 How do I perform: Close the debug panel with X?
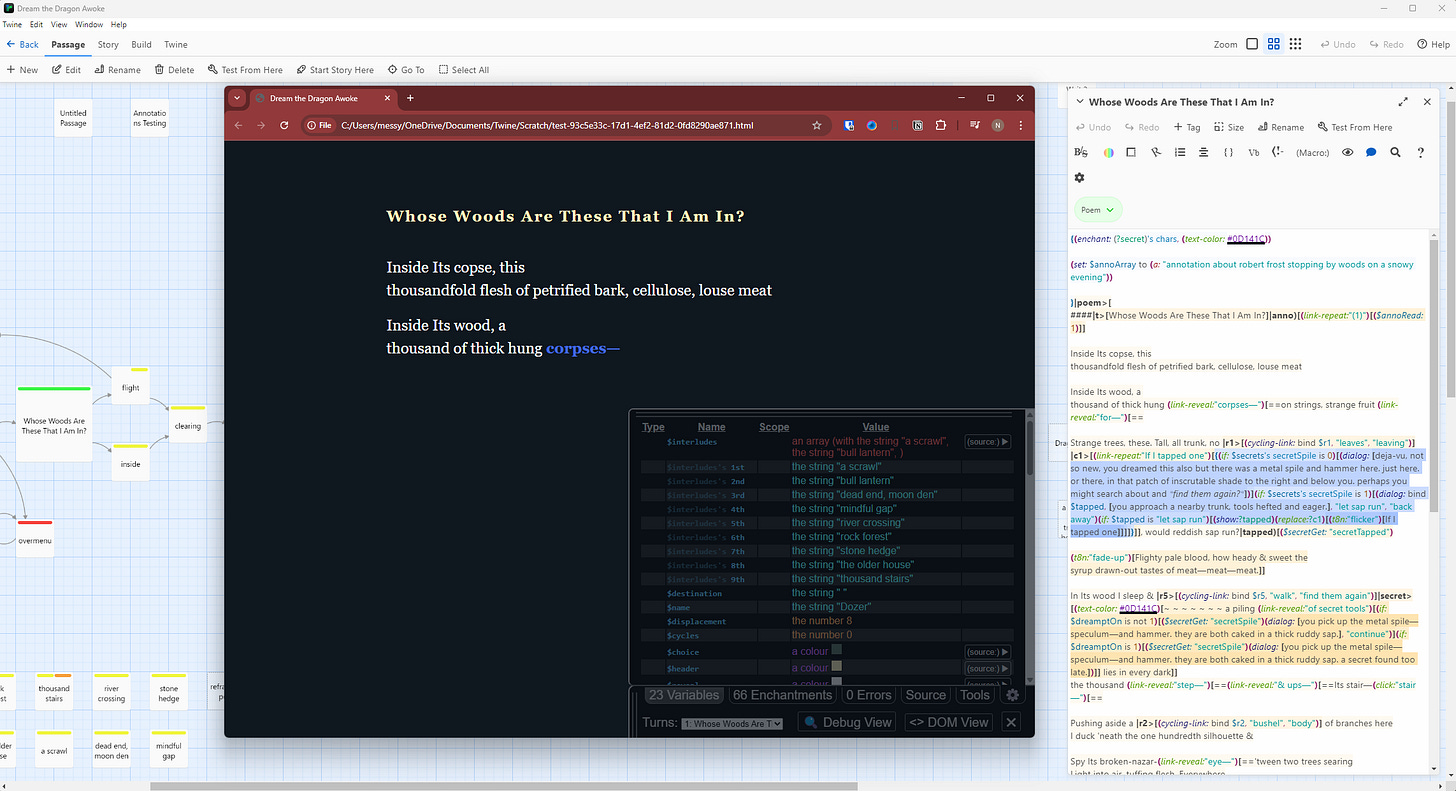[1011, 722]
